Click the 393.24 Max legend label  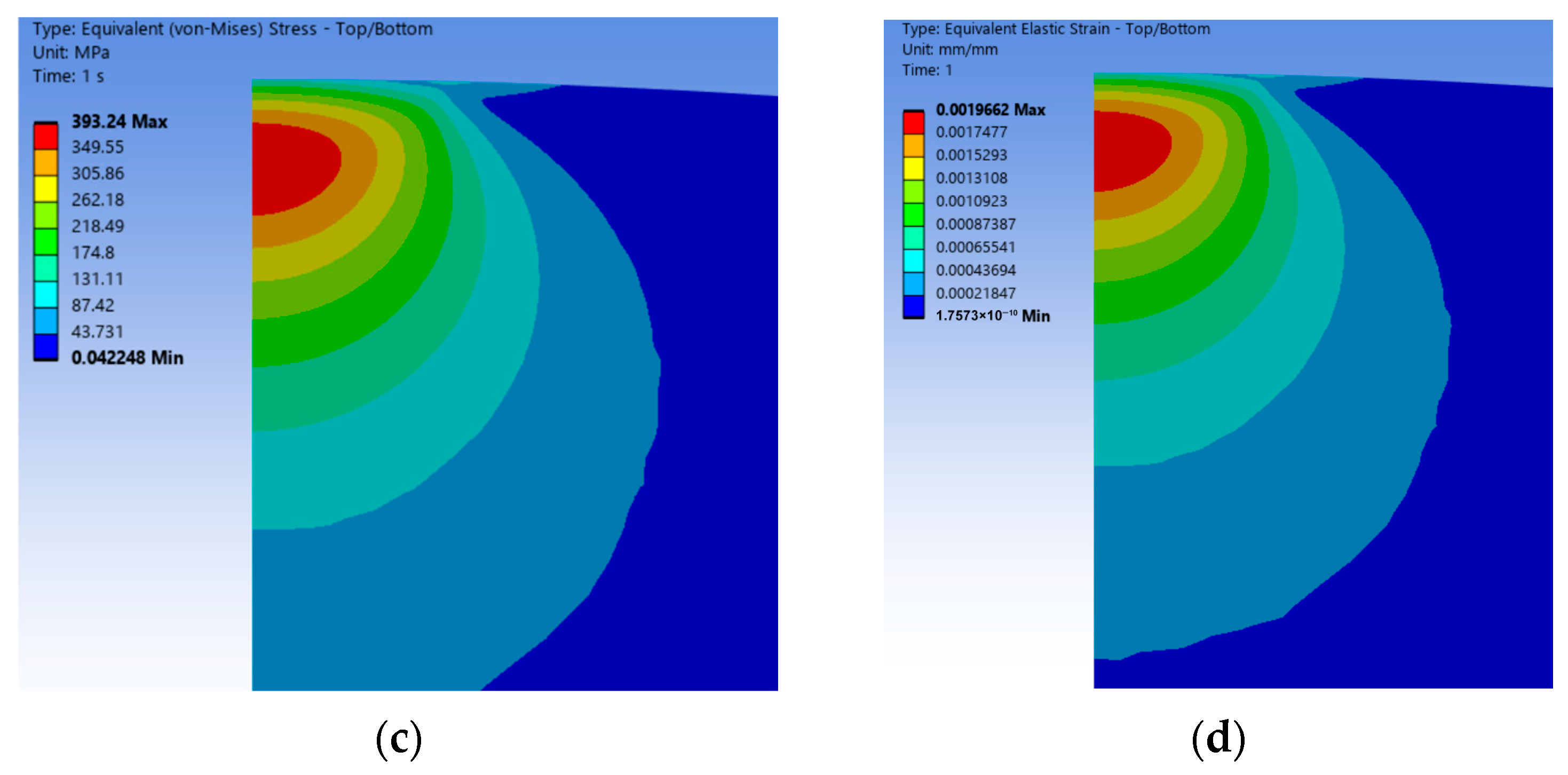pyautogui.click(x=120, y=122)
